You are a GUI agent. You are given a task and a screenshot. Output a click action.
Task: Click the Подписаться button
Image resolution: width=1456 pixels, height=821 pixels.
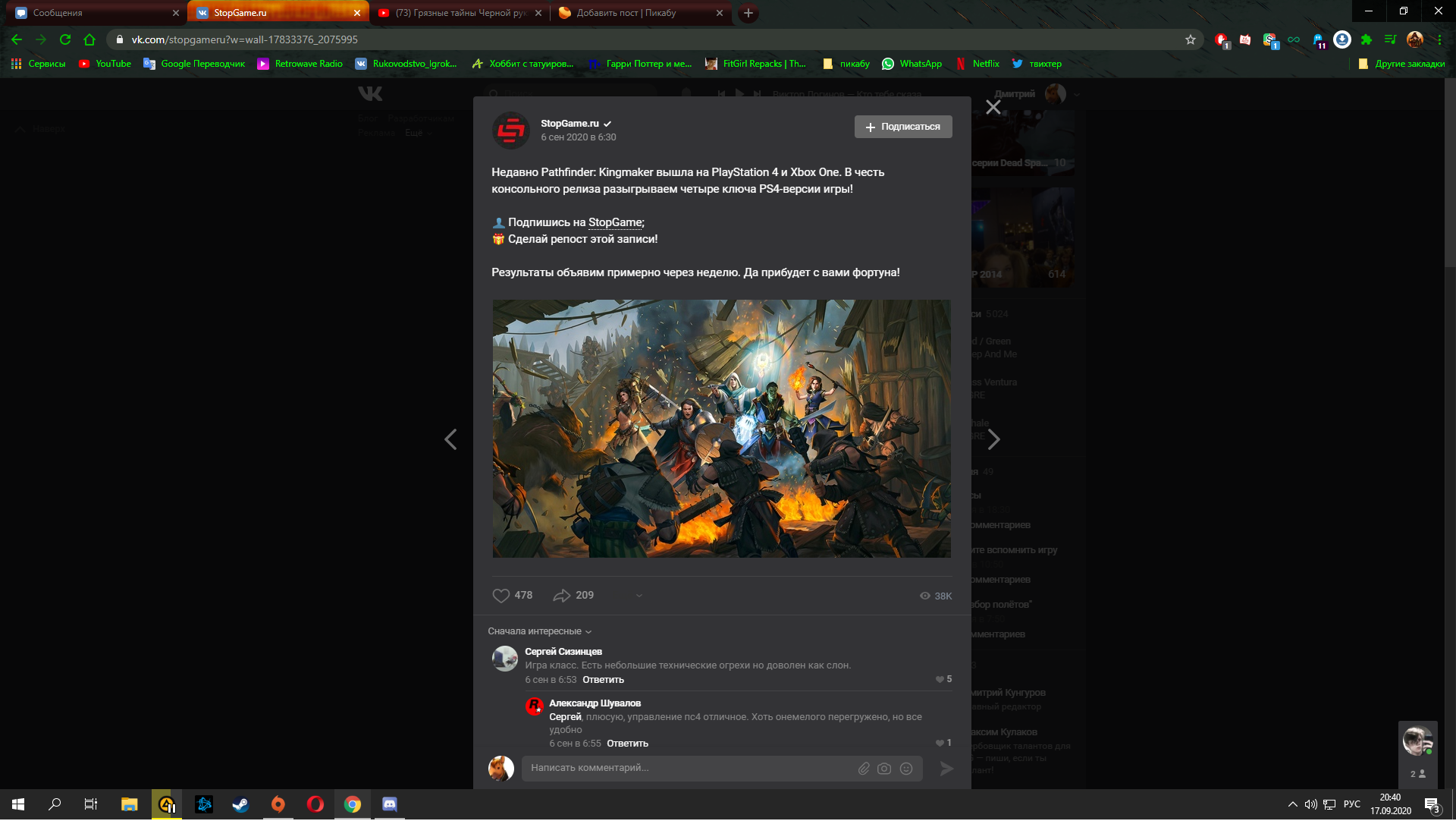(903, 127)
